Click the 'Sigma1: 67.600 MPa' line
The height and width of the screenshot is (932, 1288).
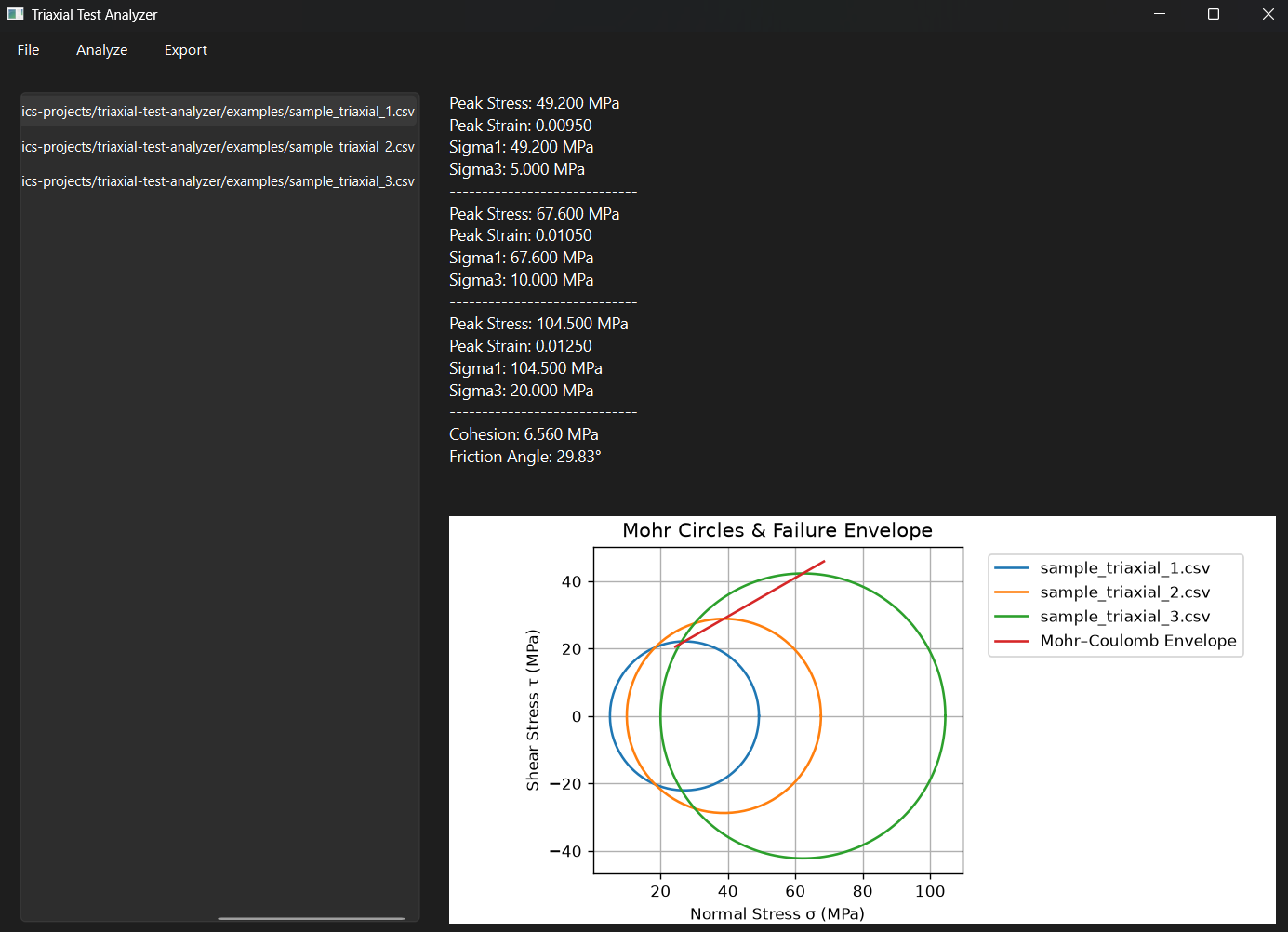pos(521,258)
